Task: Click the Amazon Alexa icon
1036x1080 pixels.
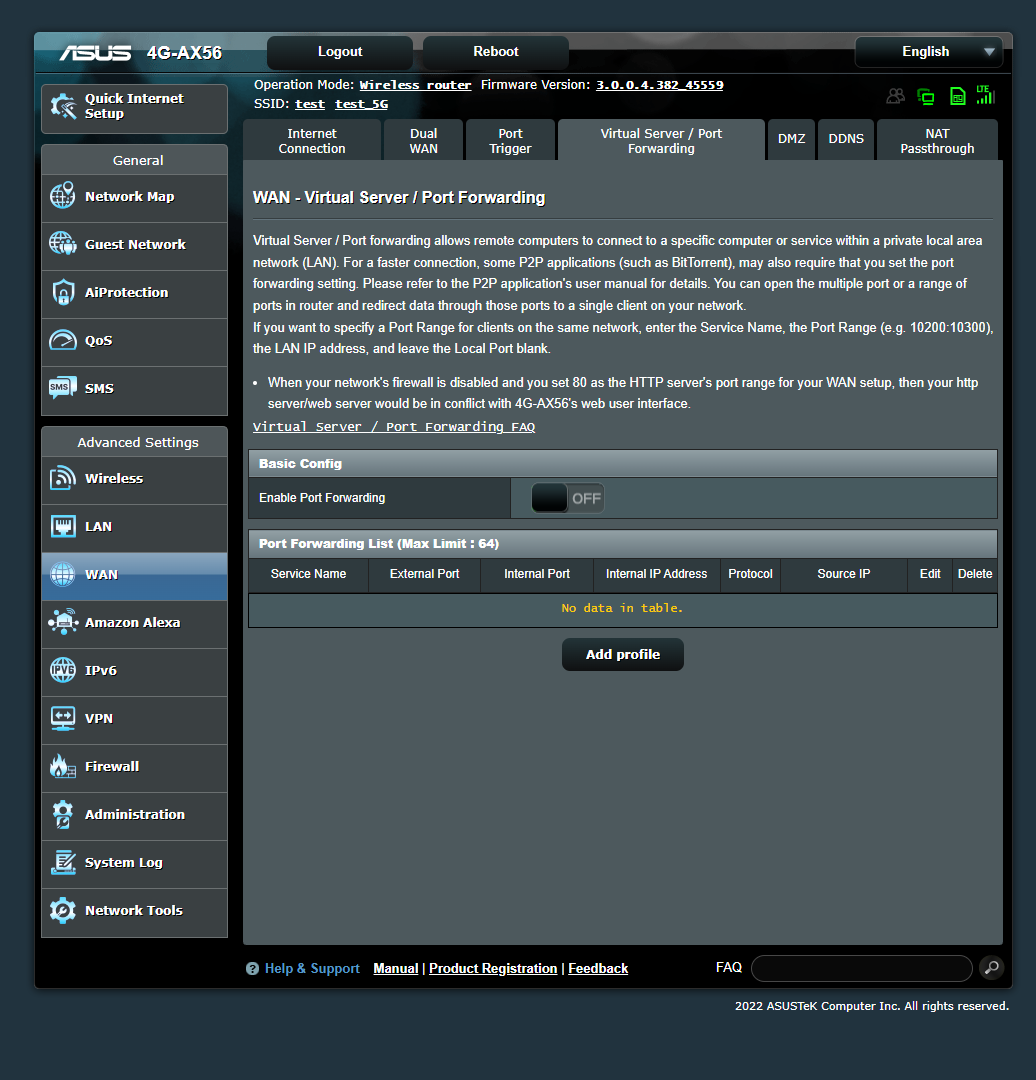Action: point(63,622)
